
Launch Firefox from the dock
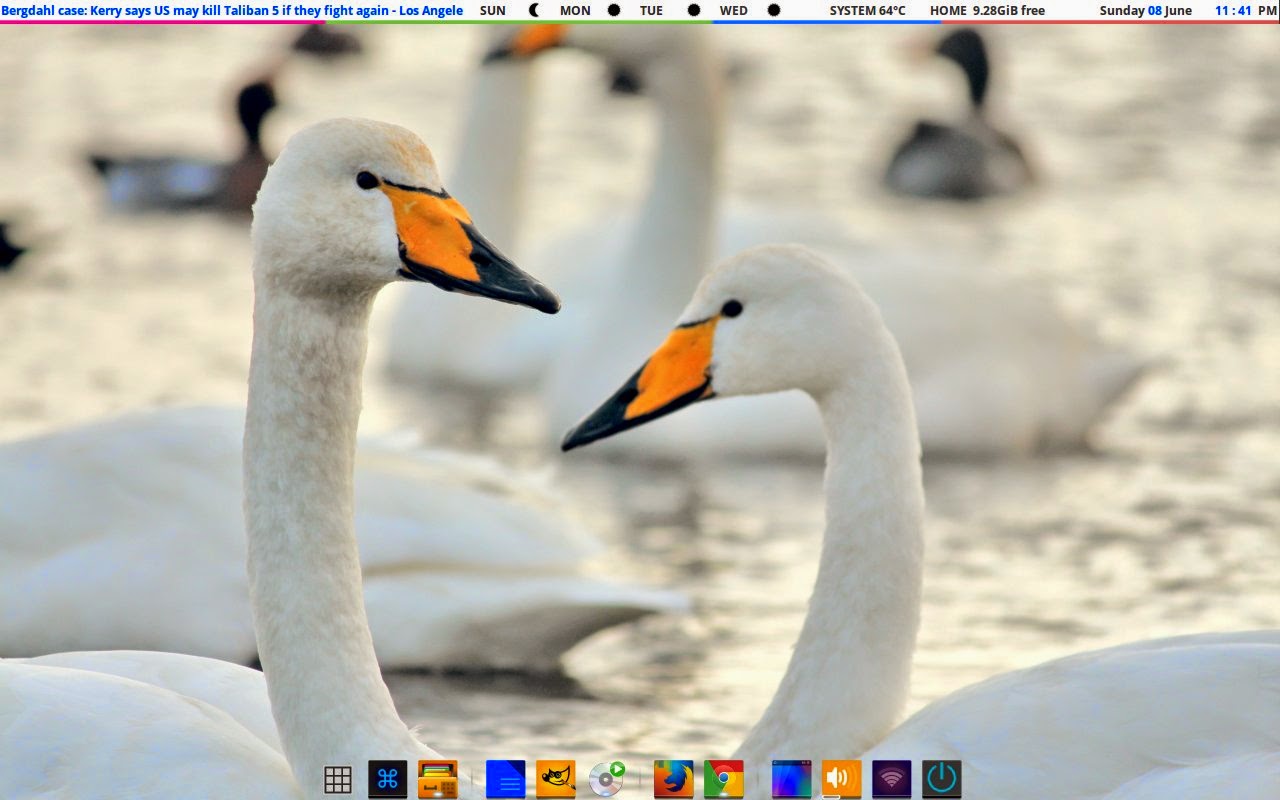[x=674, y=779]
